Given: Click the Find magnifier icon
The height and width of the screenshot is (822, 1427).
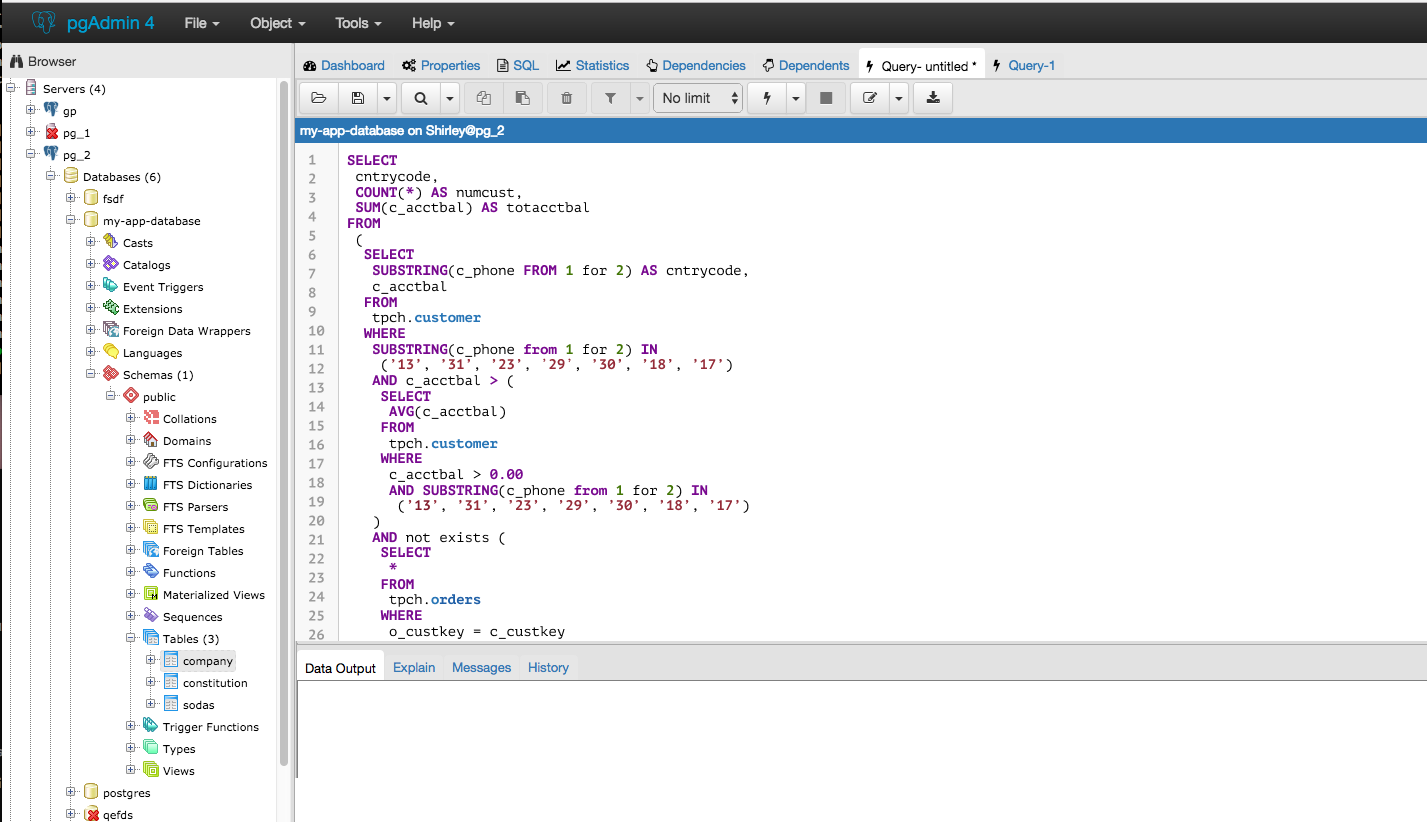Looking at the screenshot, I should point(421,98).
